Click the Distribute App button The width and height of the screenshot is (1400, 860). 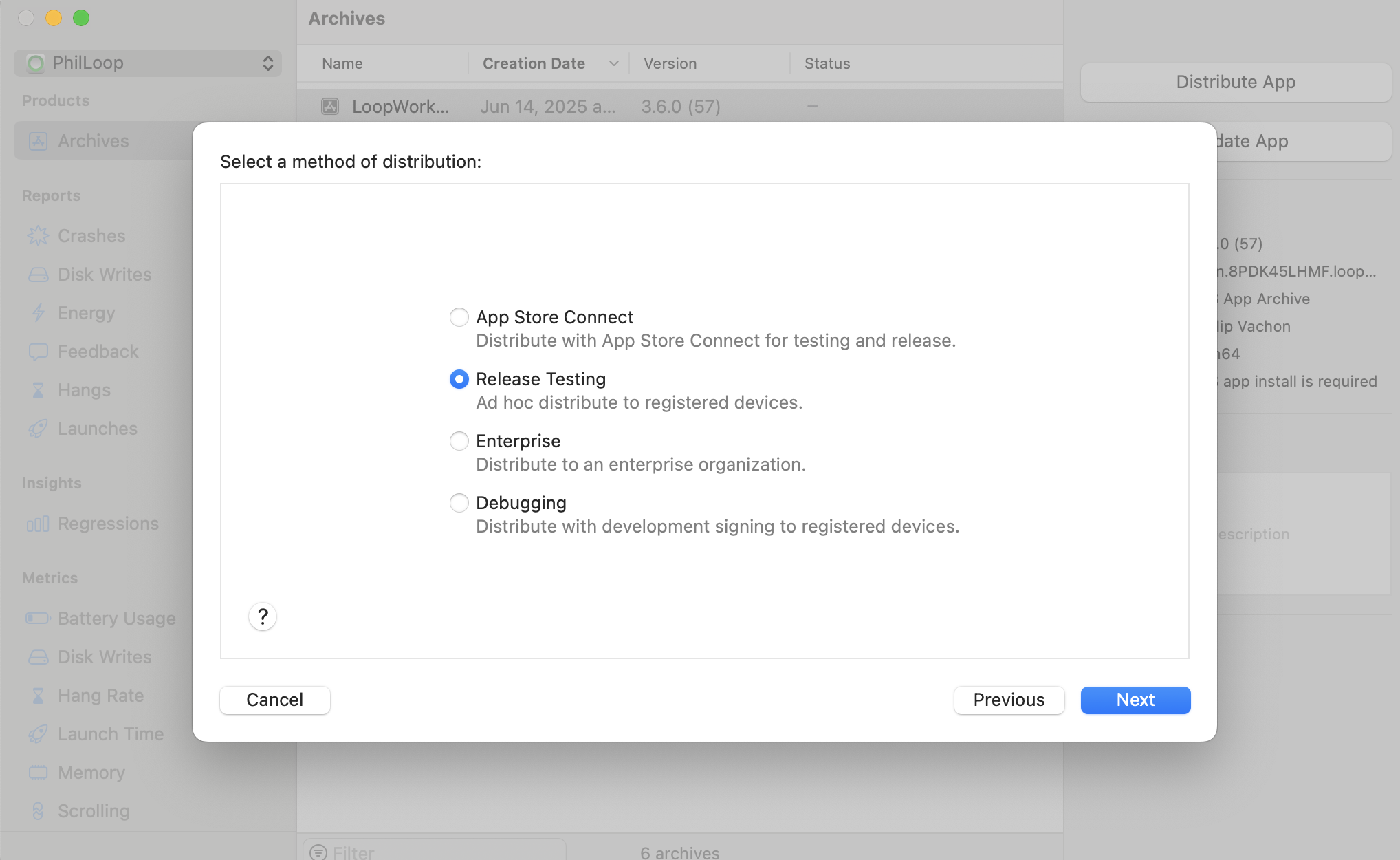point(1236,82)
